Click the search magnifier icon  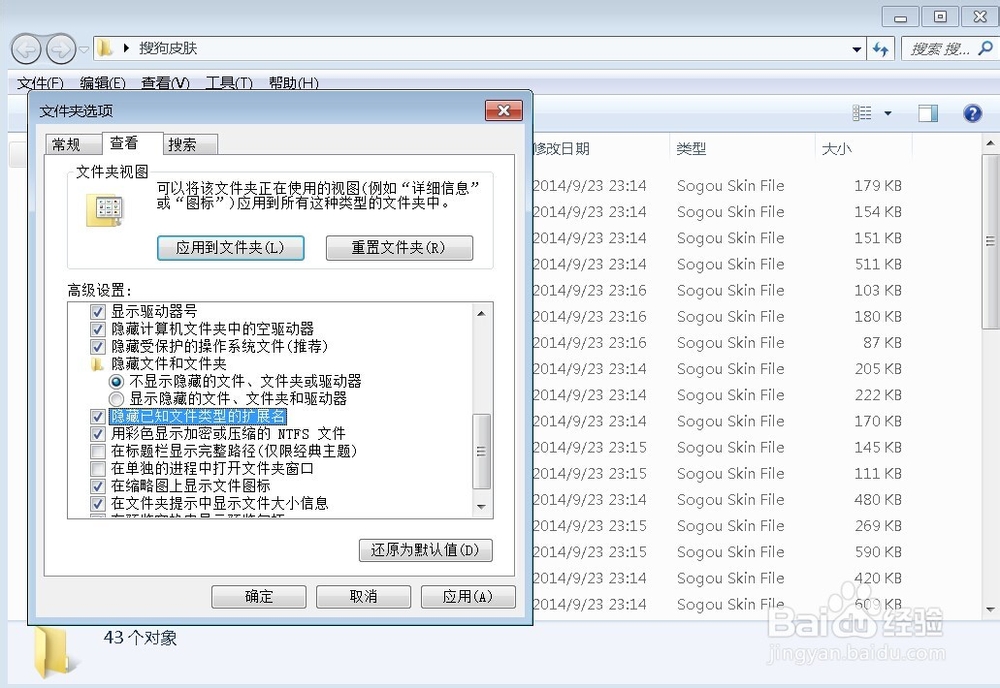point(985,48)
